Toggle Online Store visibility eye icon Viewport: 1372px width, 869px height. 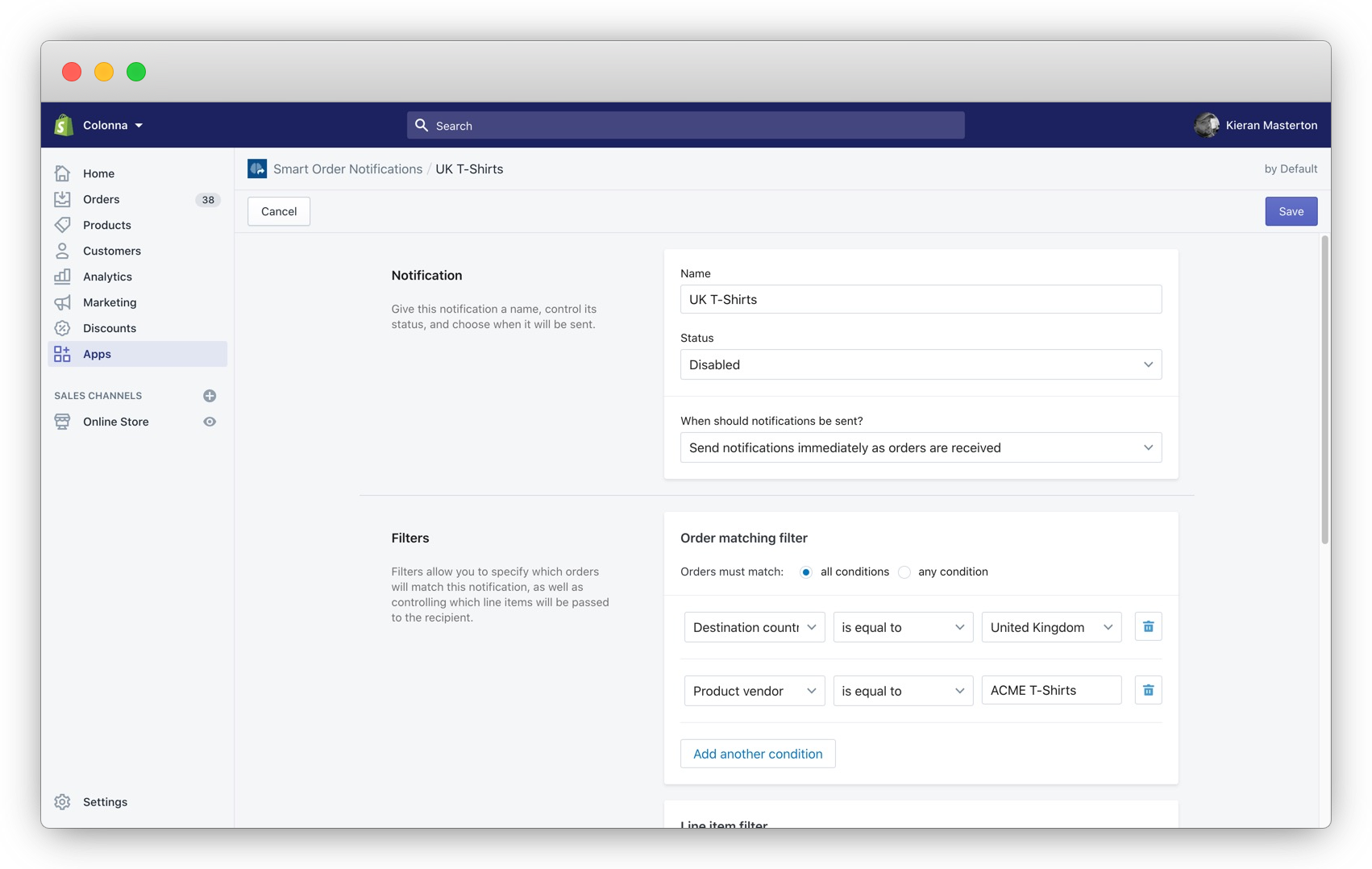click(x=210, y=422)
